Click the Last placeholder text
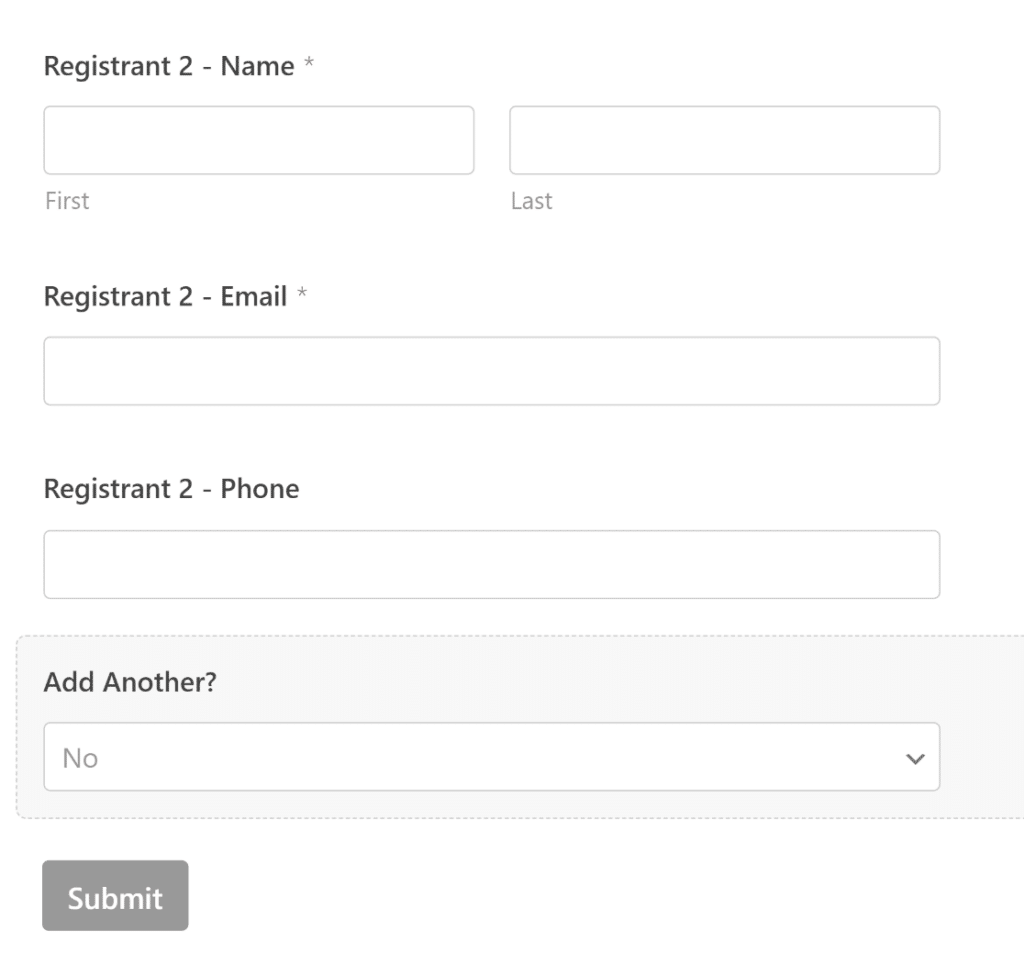The width and height of the screenshot is (1024, 975). 531,200
